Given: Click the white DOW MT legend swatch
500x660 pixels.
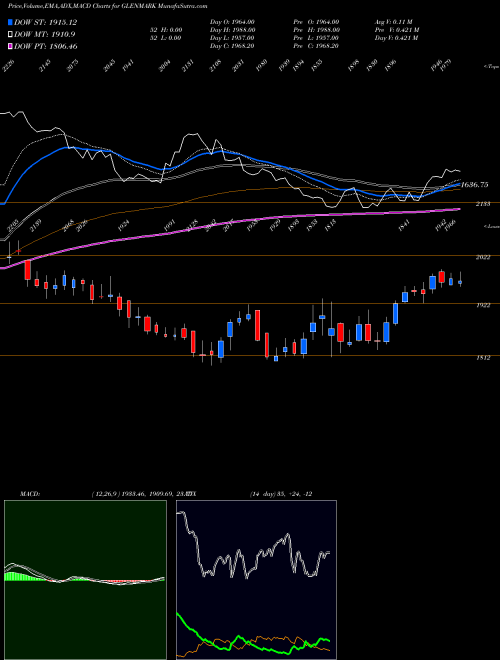Looking at the screenshot, I should click(10, 35).
